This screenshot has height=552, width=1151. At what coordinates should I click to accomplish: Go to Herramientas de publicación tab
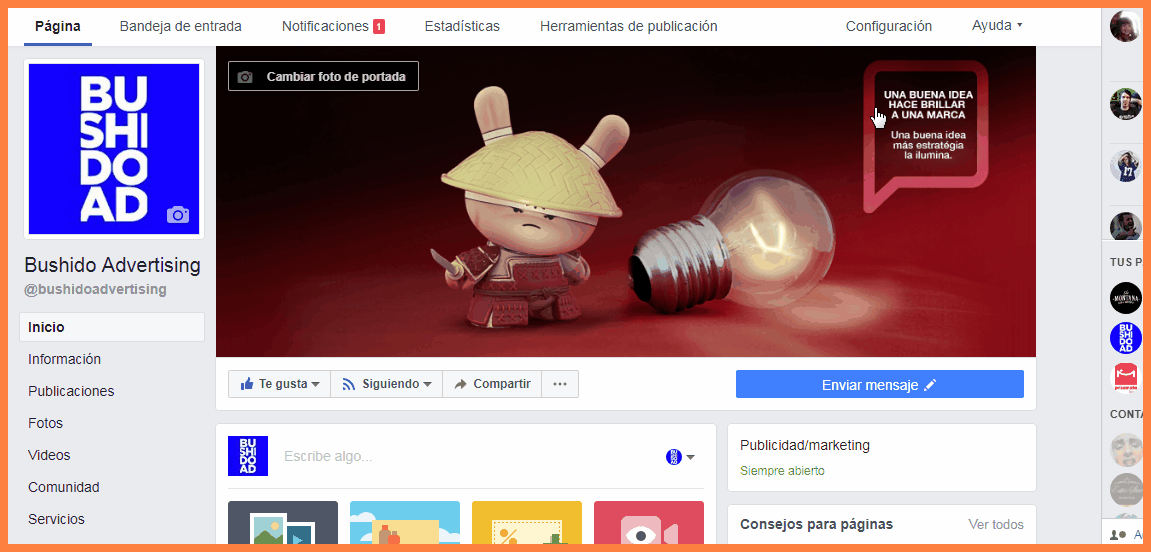click(628, 26)
